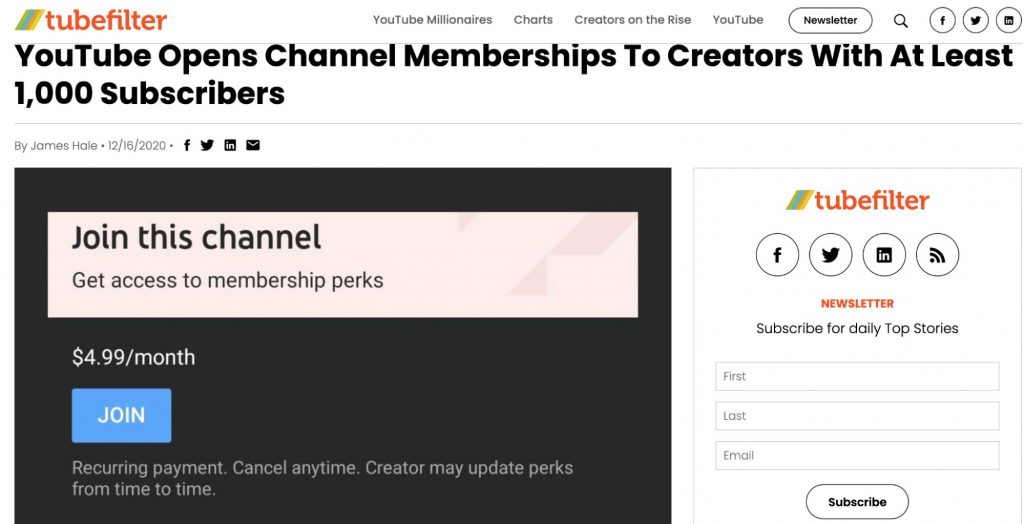Image resolution: width=1024 pixels, height=524 pixels.
Task: Click the Twitter icon in the top header
Action: point(975,20)
